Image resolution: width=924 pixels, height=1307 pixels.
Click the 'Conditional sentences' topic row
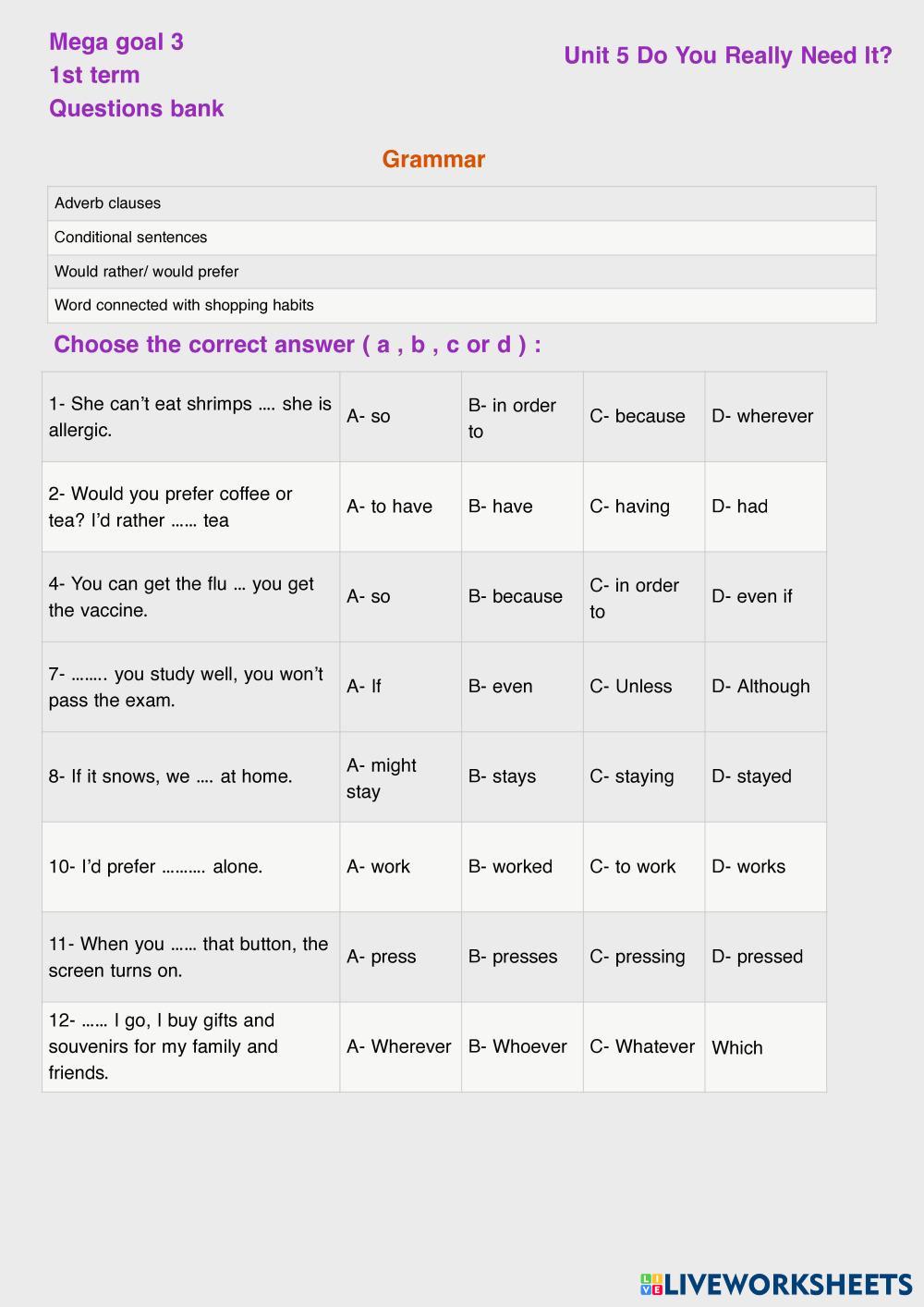tap(131, 238)
